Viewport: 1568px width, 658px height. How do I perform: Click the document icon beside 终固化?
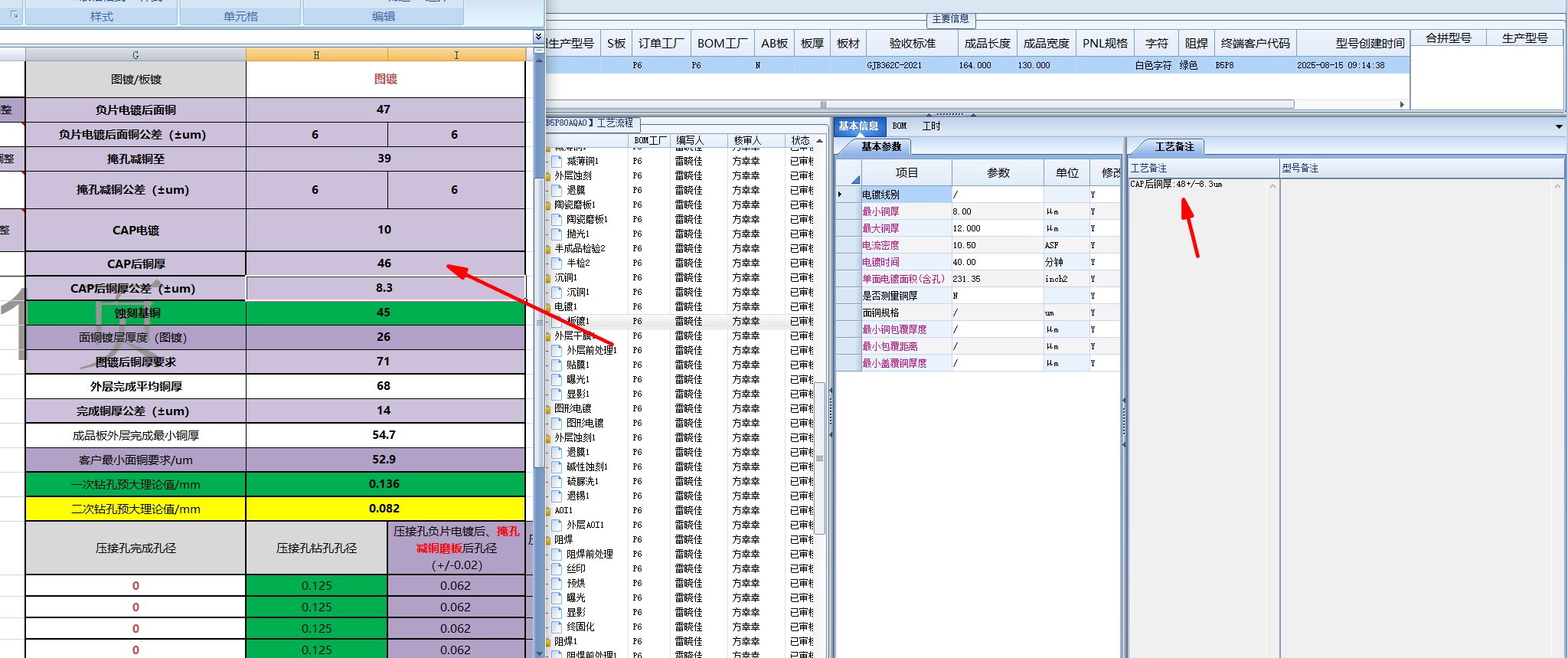(x=557, y=627)
